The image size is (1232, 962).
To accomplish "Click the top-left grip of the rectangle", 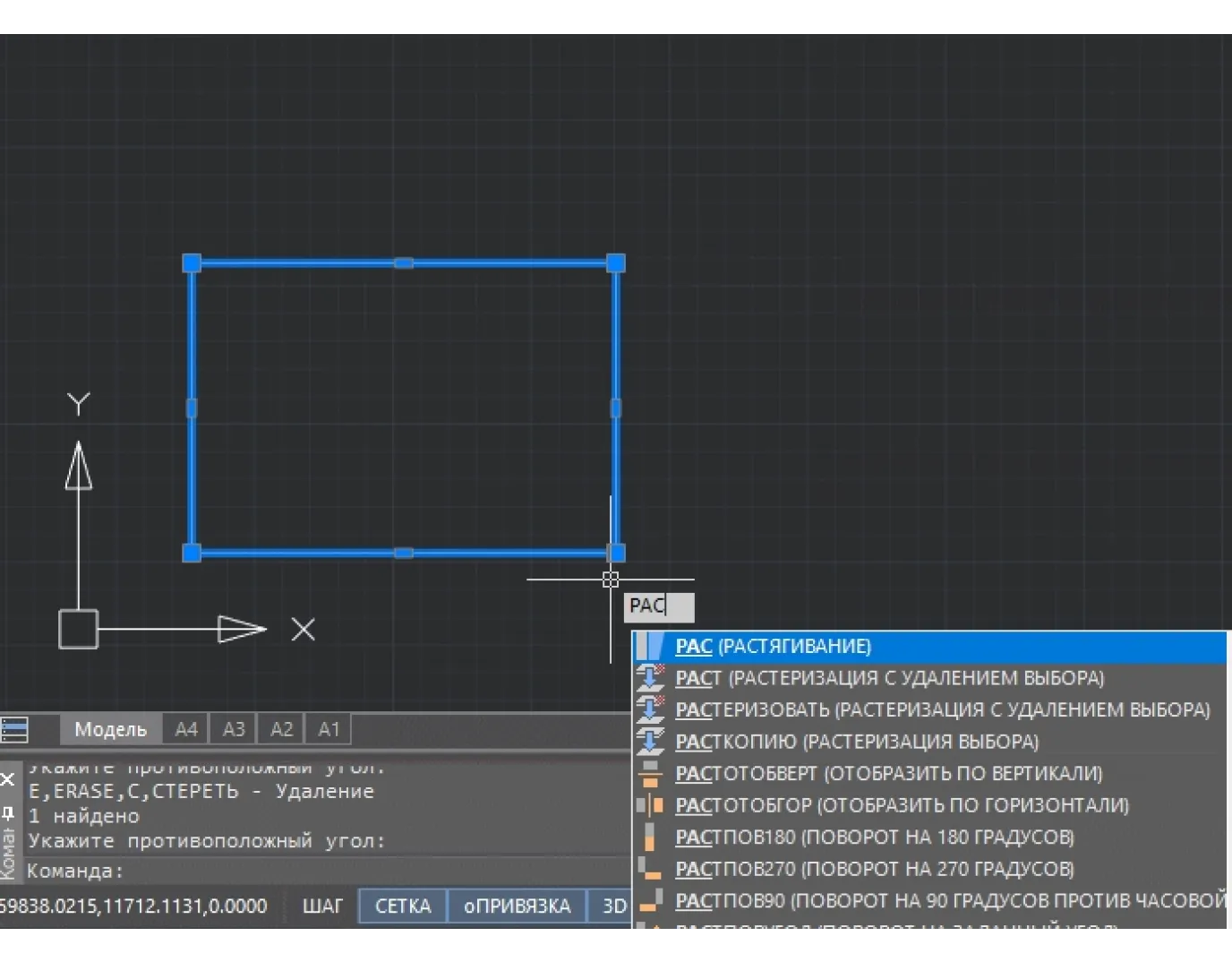I will point(192,262).
